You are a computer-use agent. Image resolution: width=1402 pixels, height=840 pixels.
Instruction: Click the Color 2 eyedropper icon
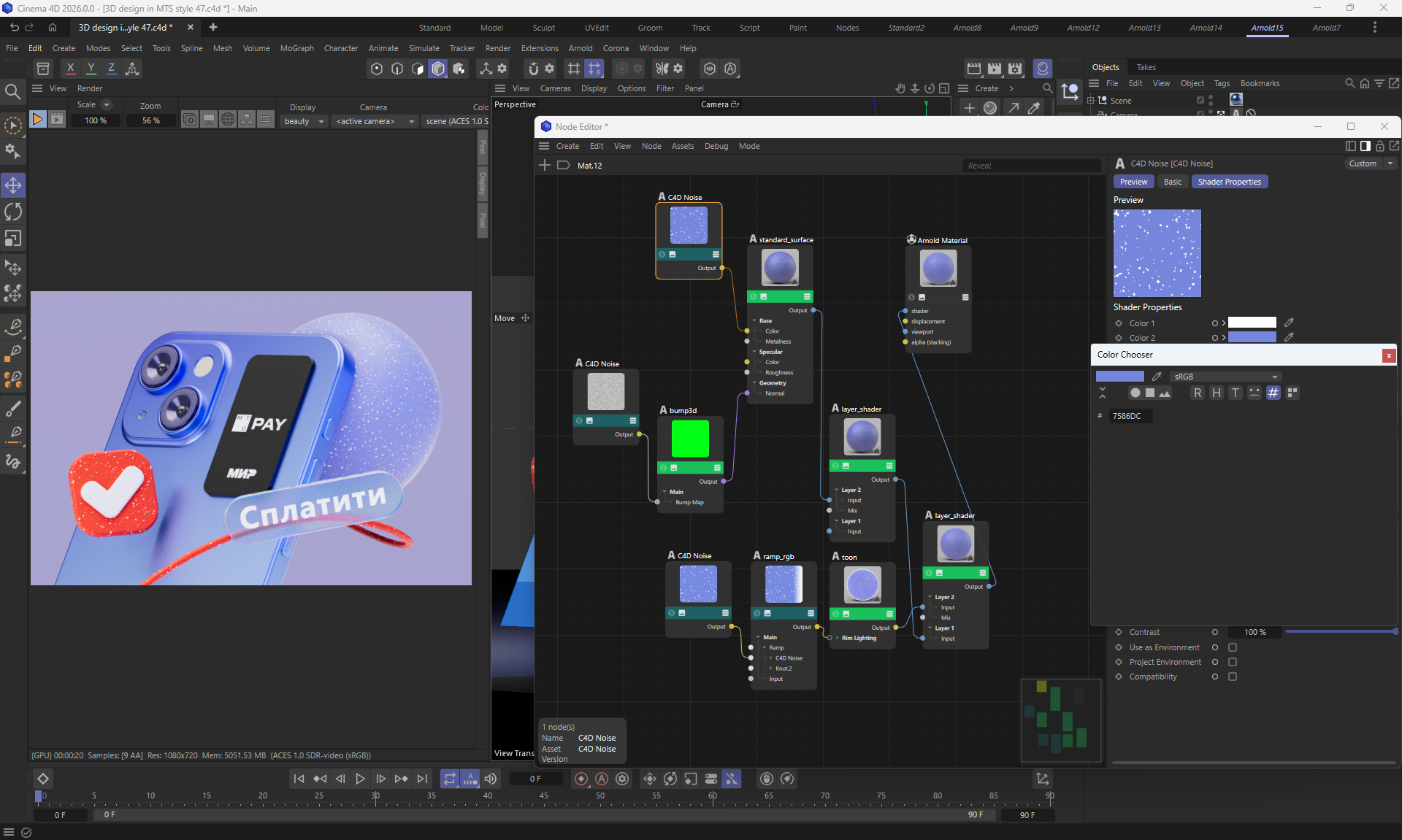(1289, 337)
